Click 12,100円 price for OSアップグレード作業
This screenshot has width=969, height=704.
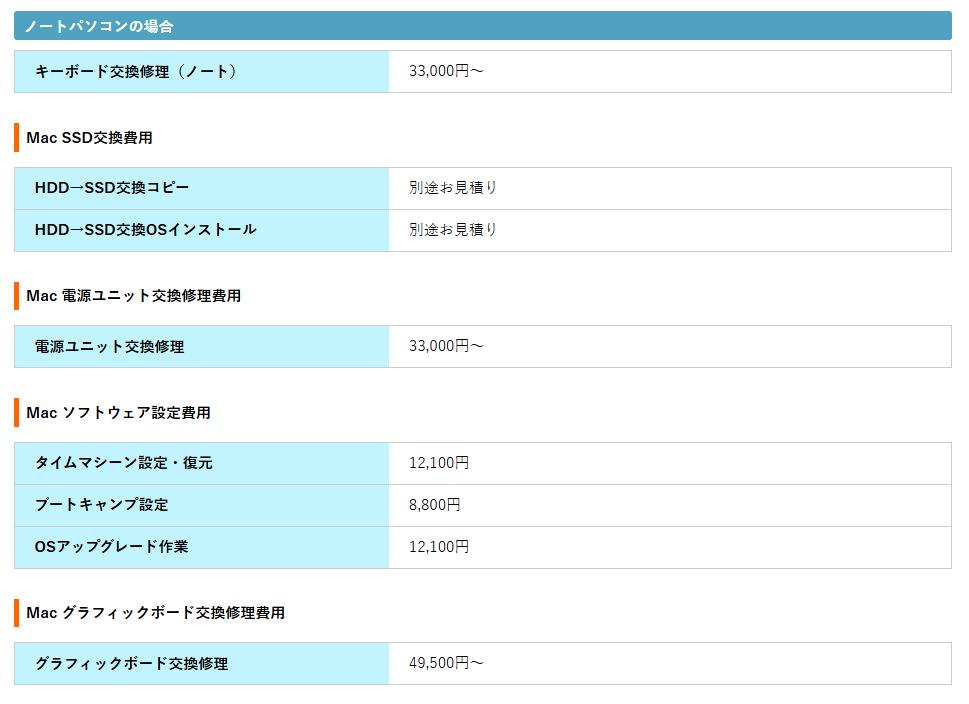pyautogui.click(x=439, y=547)
